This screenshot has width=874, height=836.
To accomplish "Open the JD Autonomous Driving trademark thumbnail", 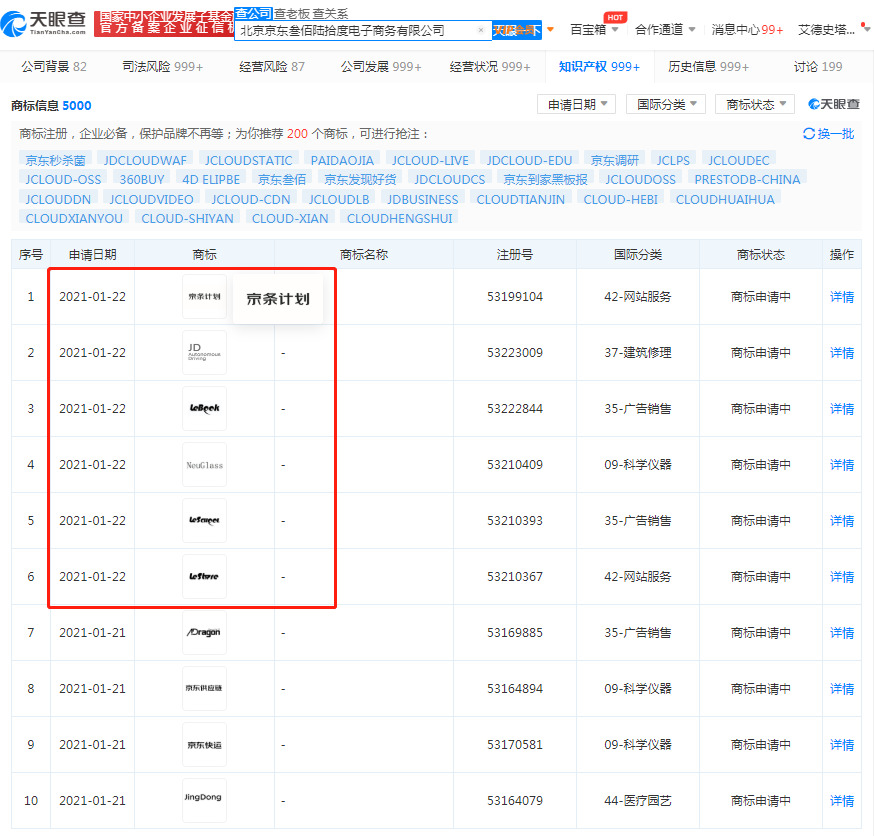I will pyautogui.click(x=205, y=353).
